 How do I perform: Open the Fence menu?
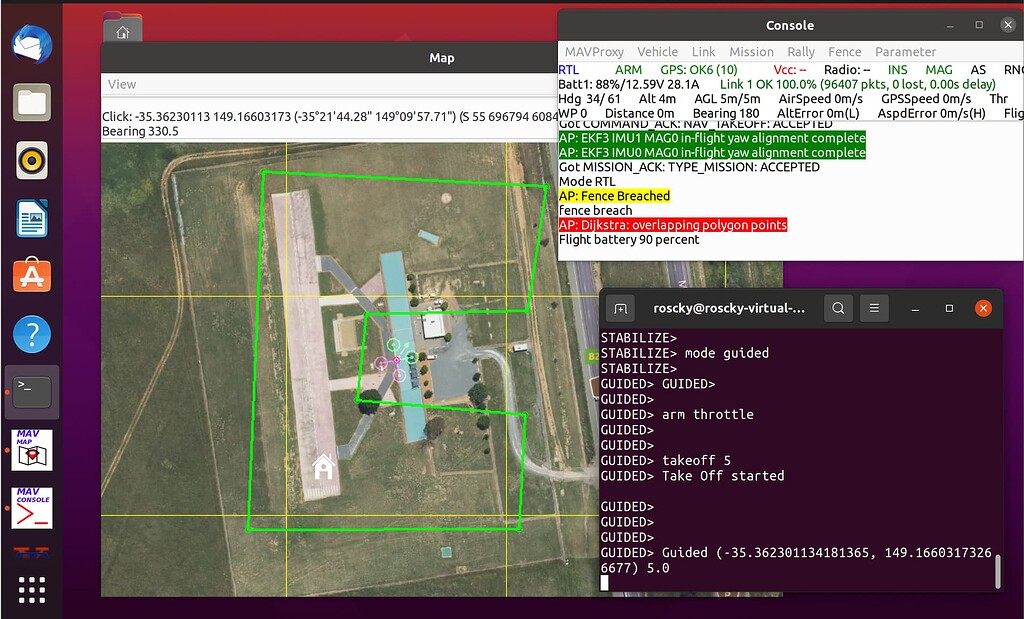coord(845,51)
